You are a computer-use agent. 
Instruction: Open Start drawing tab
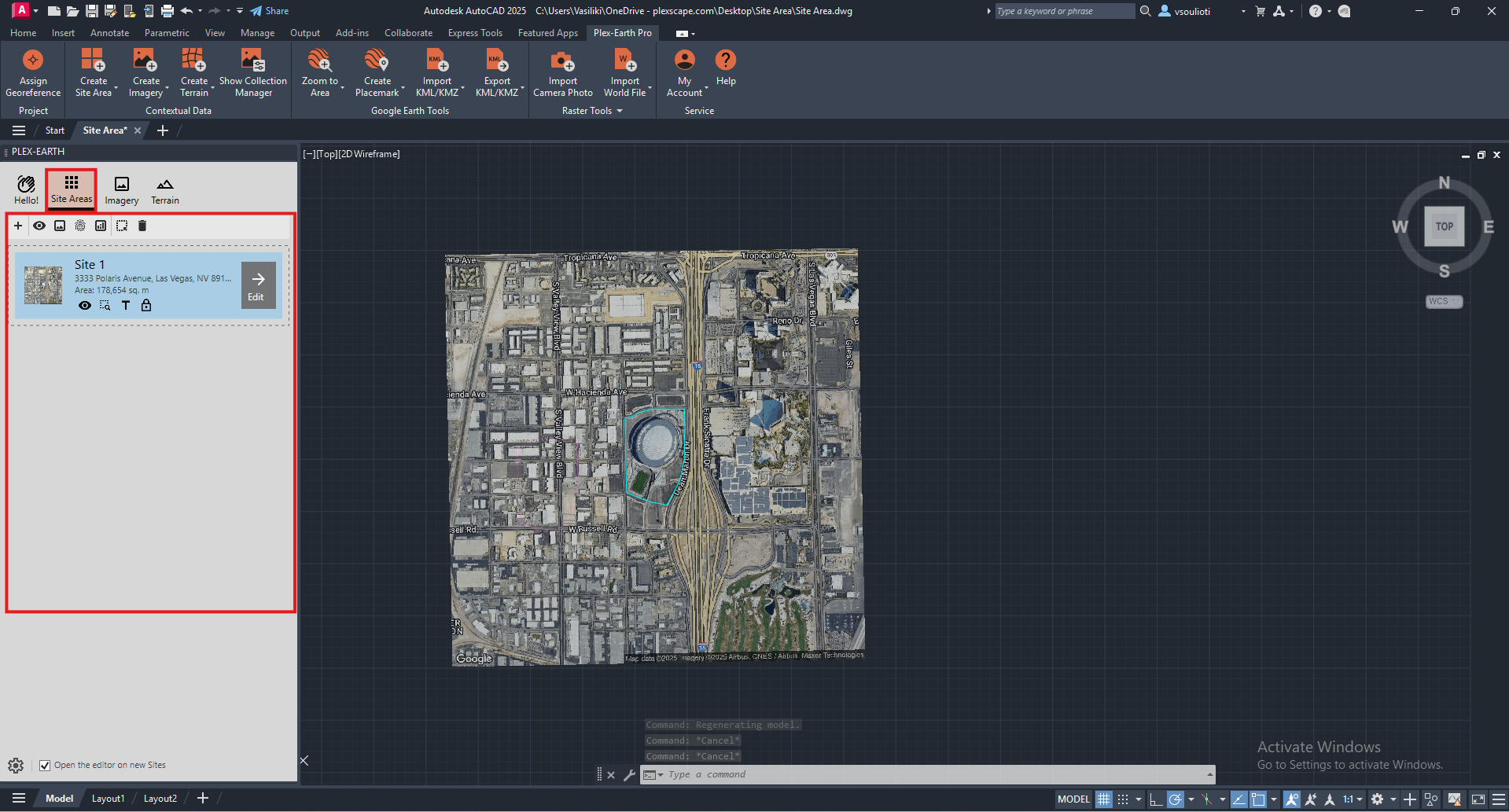54,130
